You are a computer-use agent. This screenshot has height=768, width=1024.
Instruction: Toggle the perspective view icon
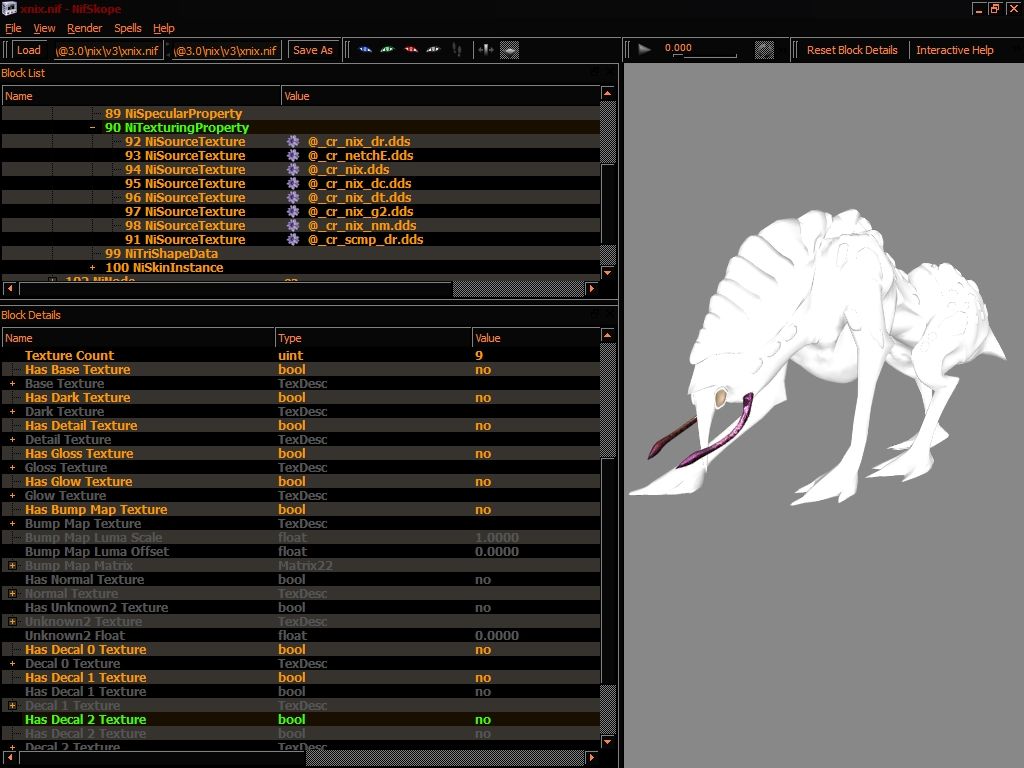[x=509, y=50]
